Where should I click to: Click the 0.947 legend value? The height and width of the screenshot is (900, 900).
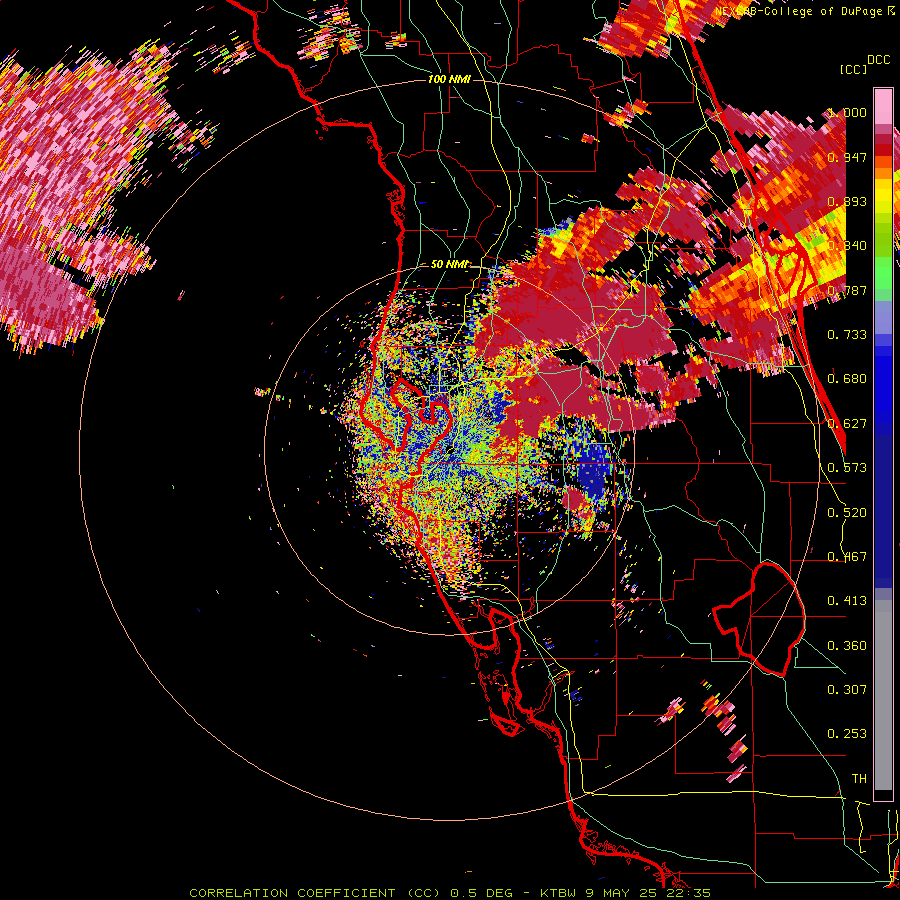[847, 157]
